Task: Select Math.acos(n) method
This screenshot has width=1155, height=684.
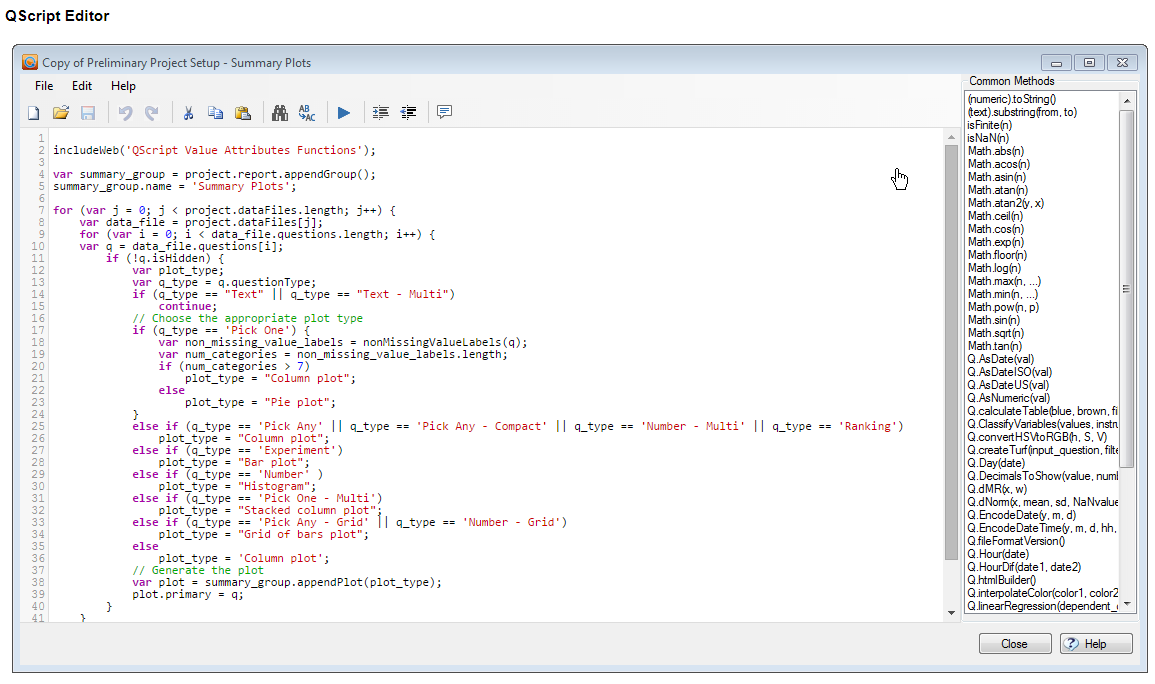Action: click(x=999, y=164)
